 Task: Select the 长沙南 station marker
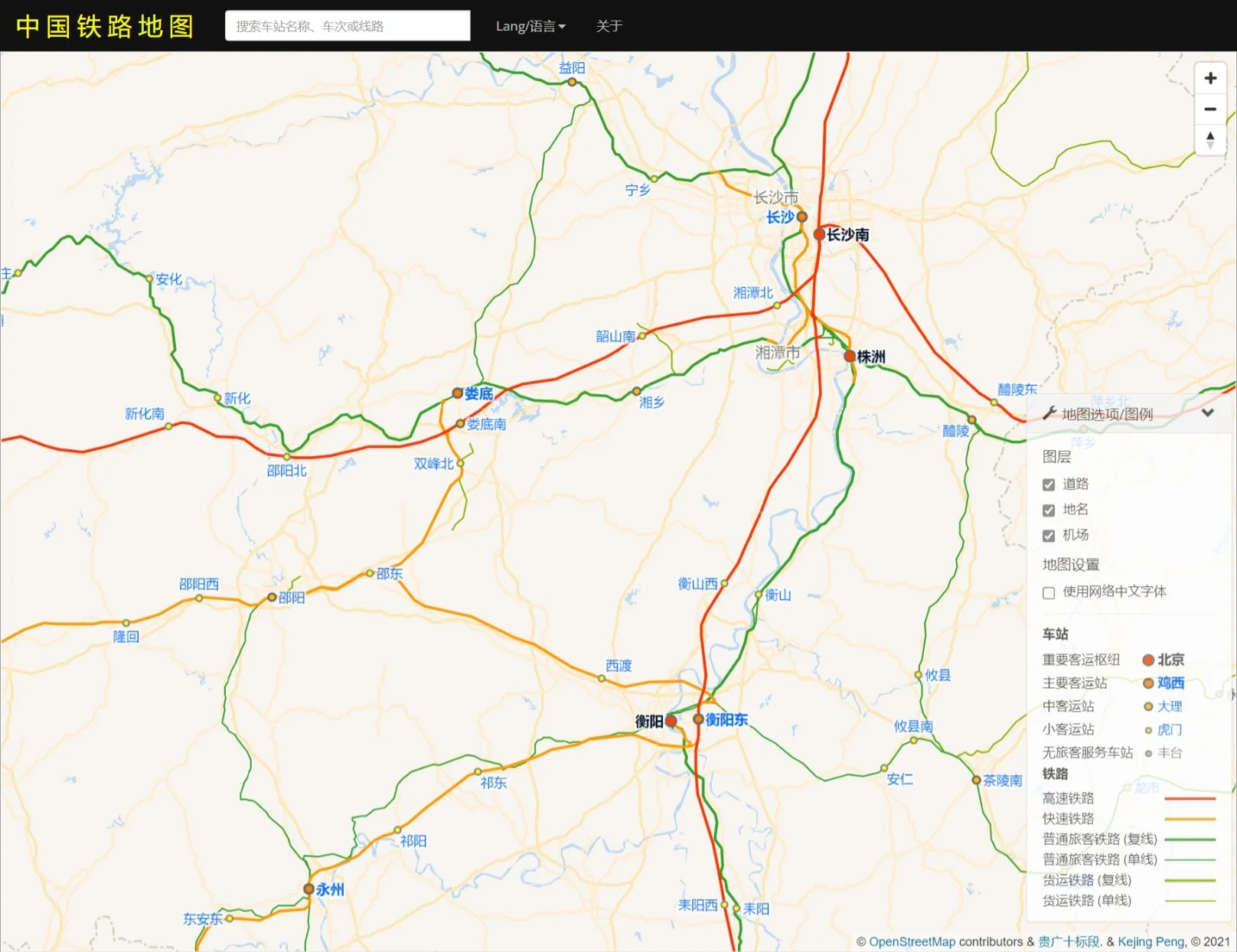(x=819, y=234)
